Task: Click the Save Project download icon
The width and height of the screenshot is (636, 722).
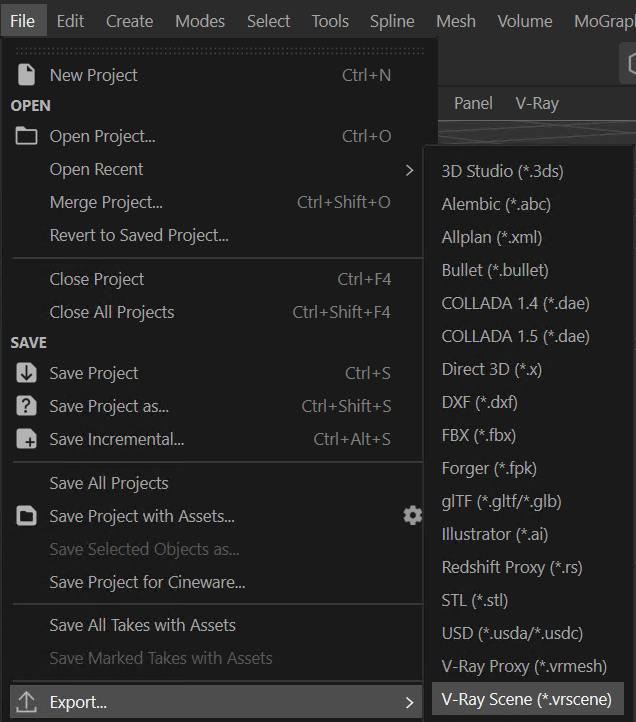Action: [x=27, y=373]
